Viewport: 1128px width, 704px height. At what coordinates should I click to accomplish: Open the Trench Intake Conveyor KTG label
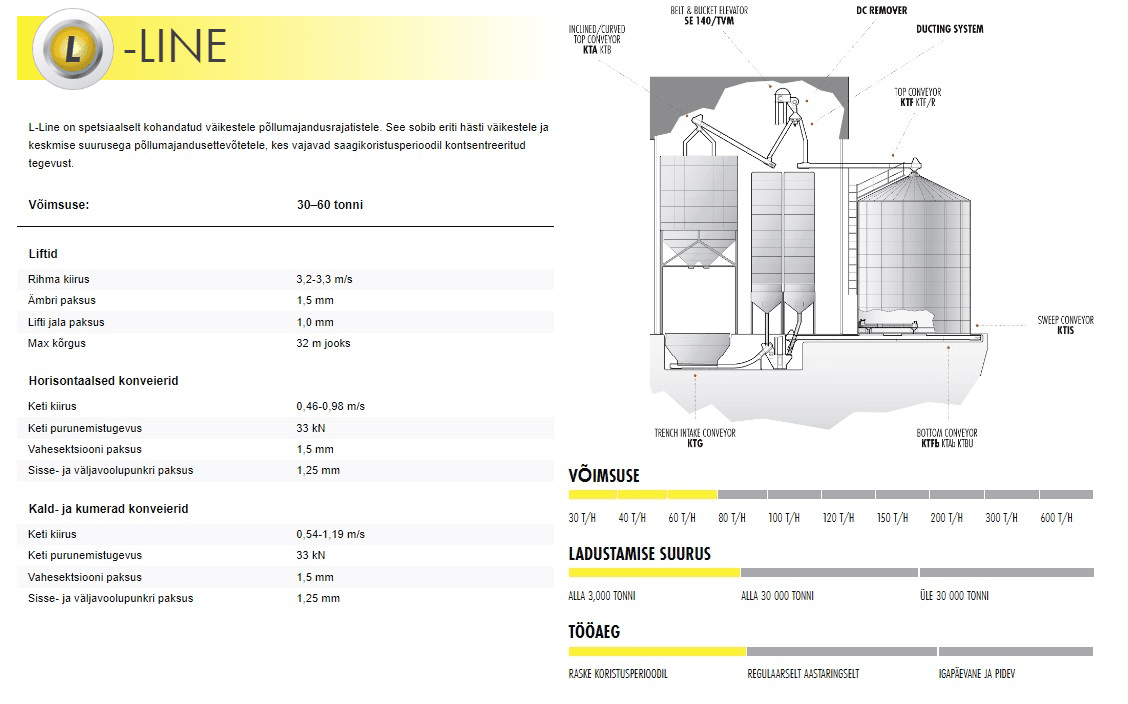point(694,438)
